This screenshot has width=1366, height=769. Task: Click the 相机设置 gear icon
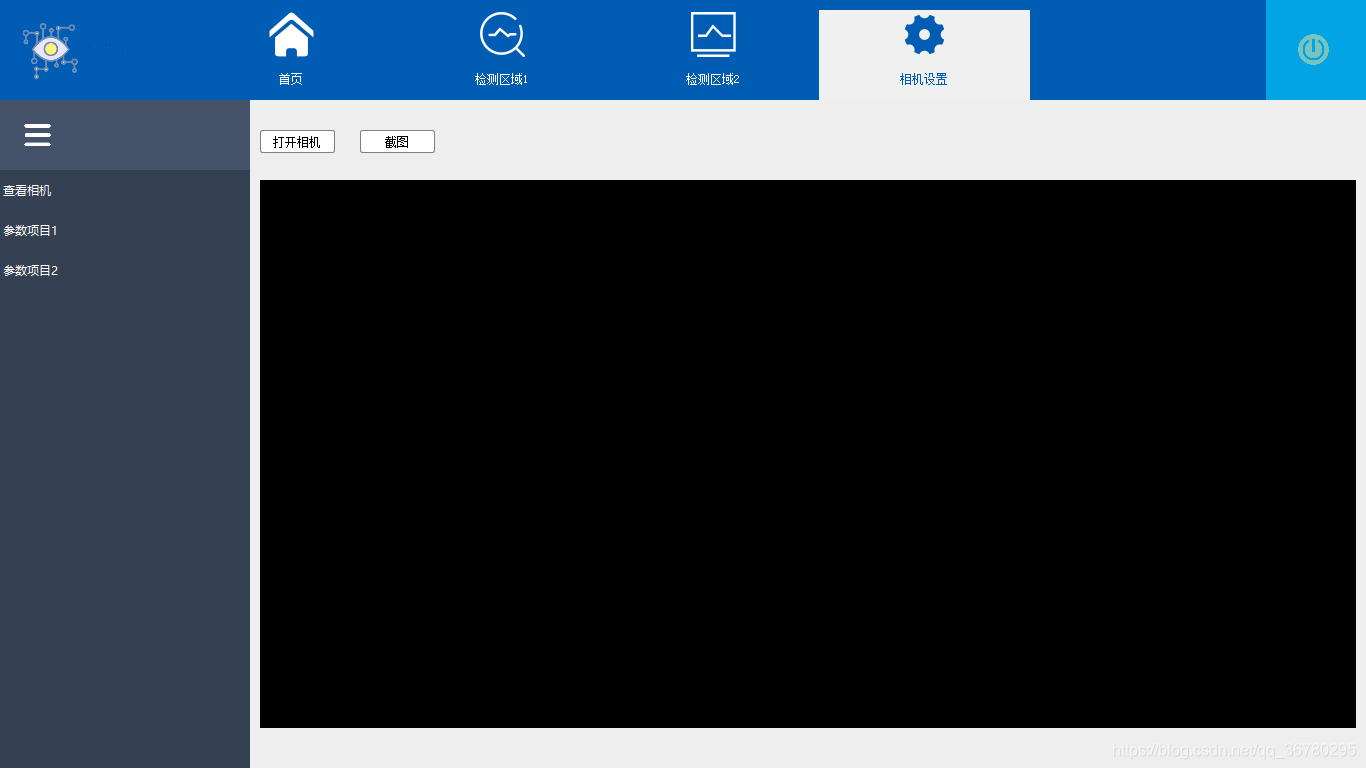click(x=924, y=35)
